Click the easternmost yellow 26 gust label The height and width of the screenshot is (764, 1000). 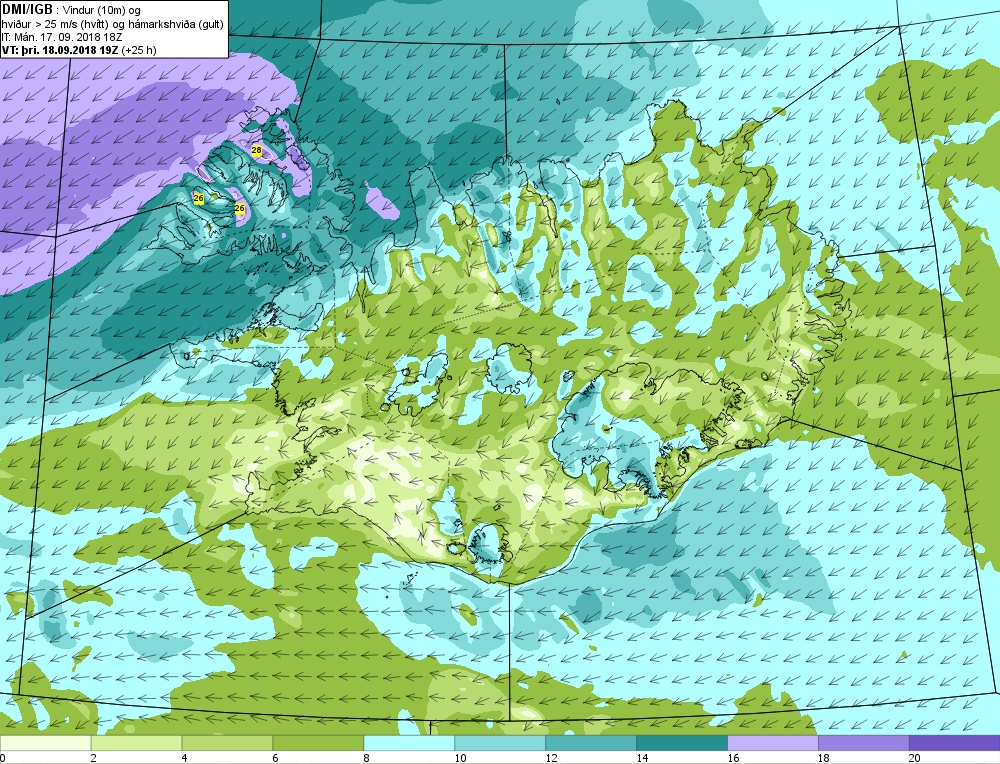coord(240,208)
